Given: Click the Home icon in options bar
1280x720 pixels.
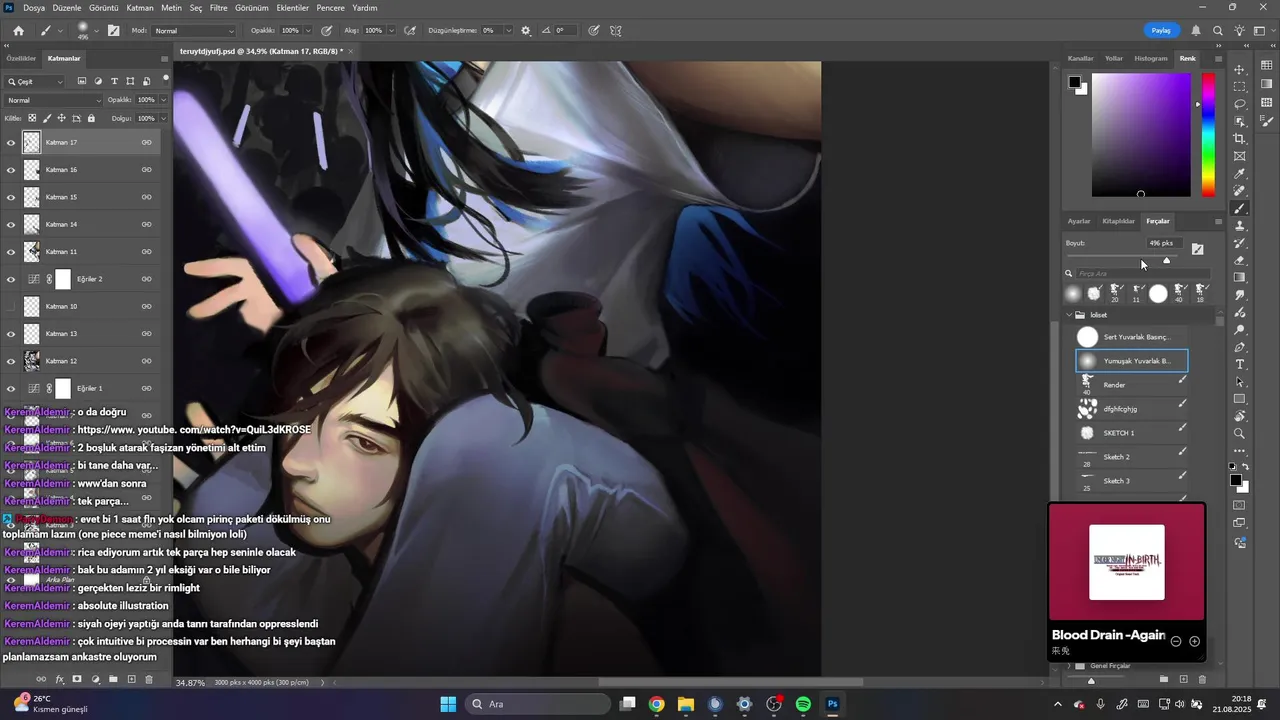Looking at the screenshot, I should click(x=18, y=31).
